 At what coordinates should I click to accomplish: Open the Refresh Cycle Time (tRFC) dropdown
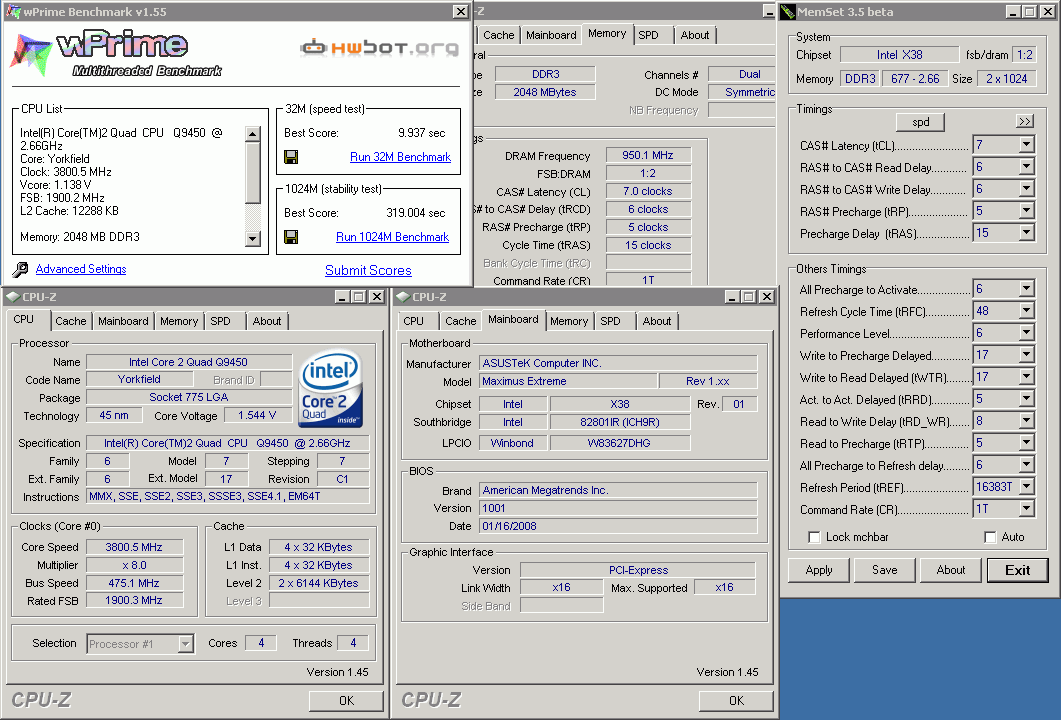click(1026, 311)
